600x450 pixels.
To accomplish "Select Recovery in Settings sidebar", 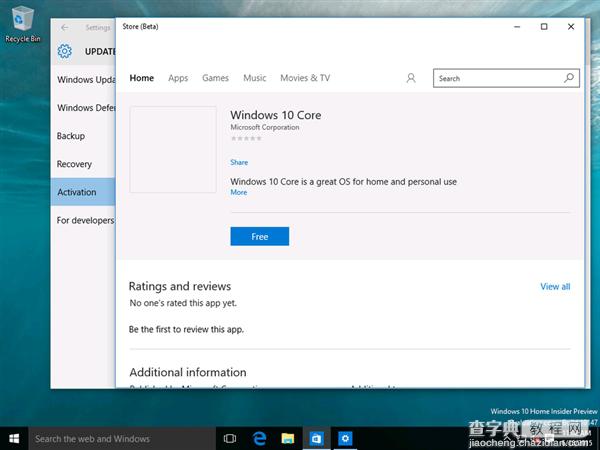I will click(83, 164).
